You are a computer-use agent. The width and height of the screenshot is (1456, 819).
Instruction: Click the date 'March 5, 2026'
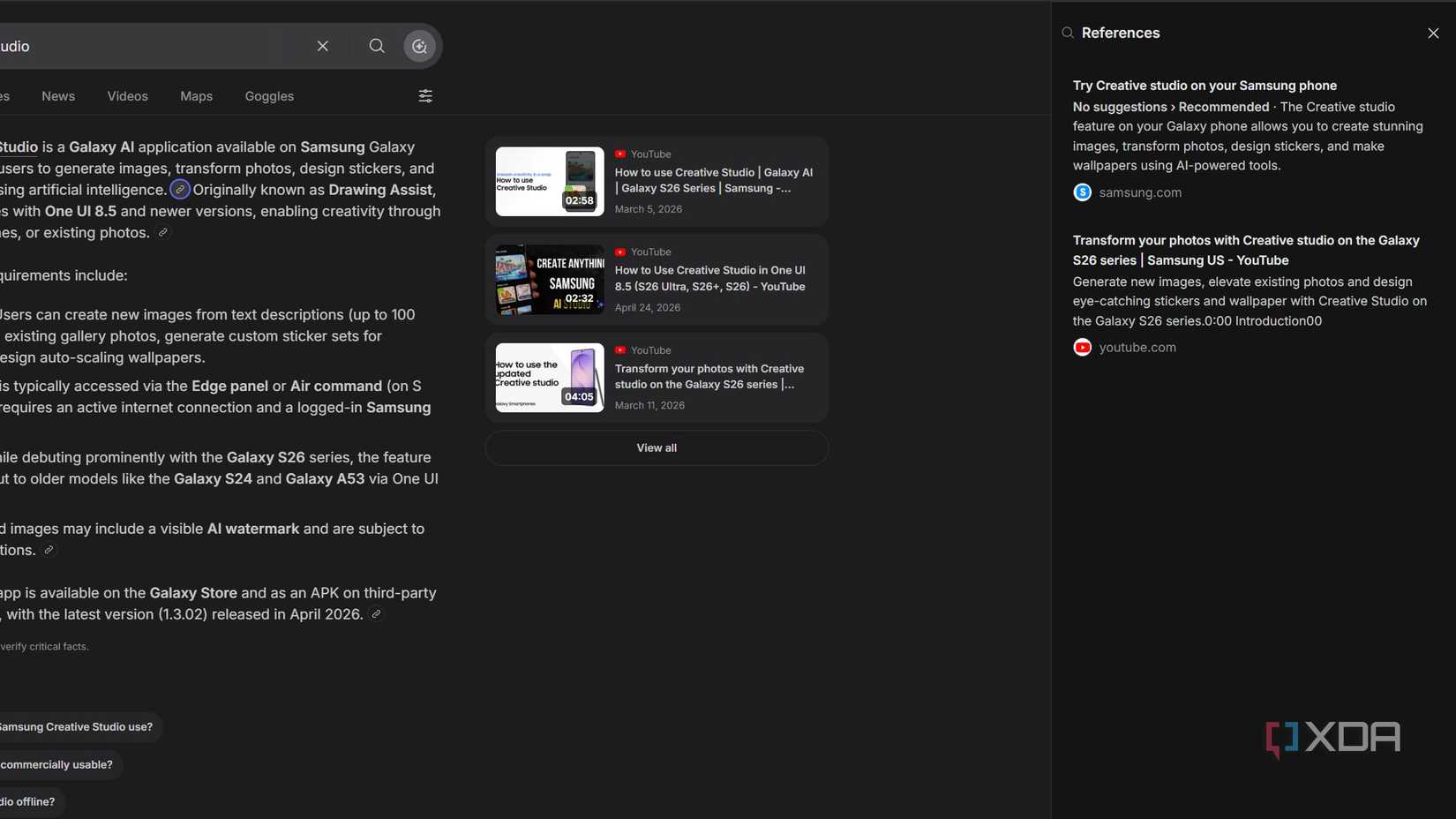pos(649,209)
